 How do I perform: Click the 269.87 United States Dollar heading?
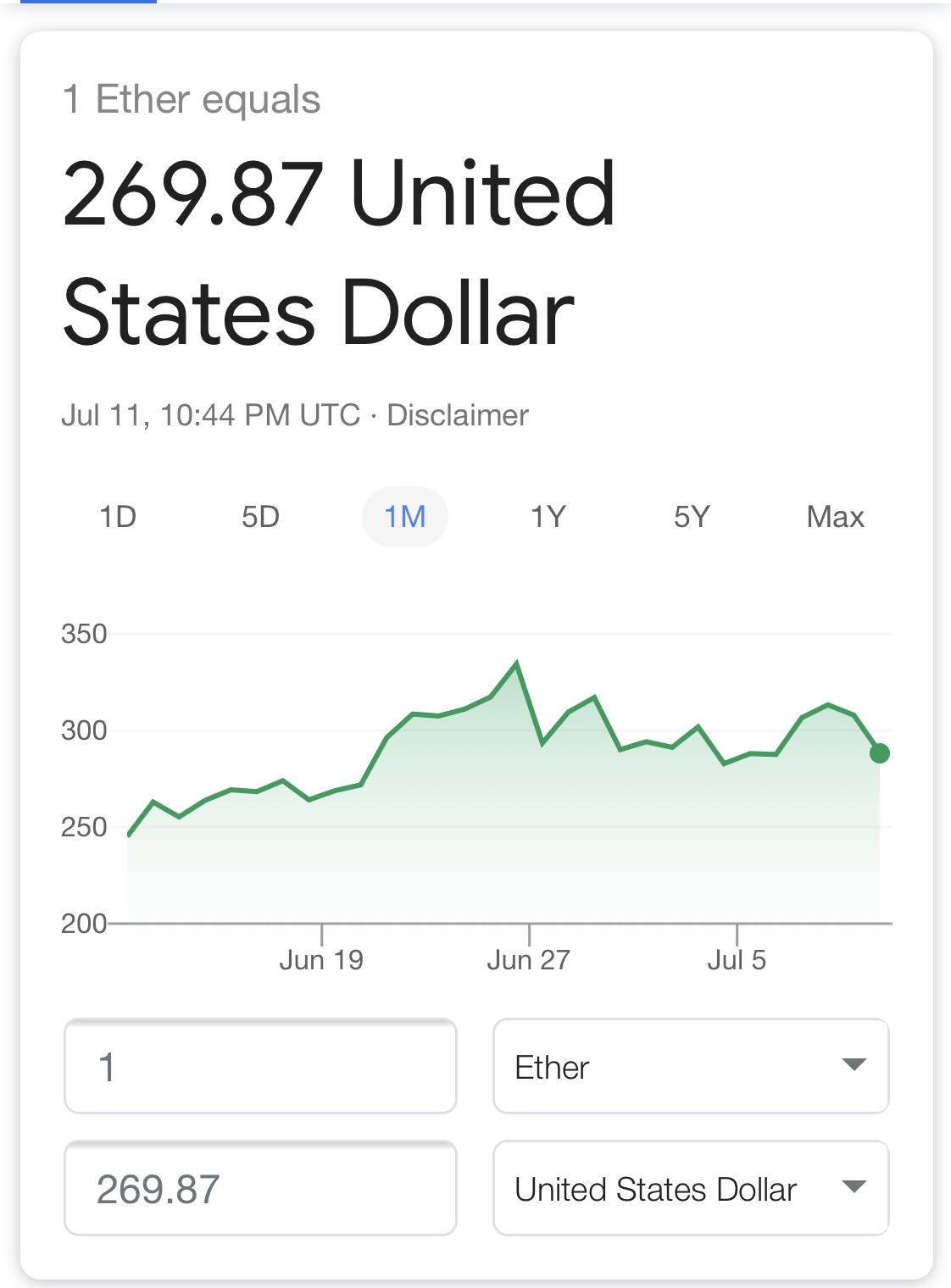click(339, 253)
